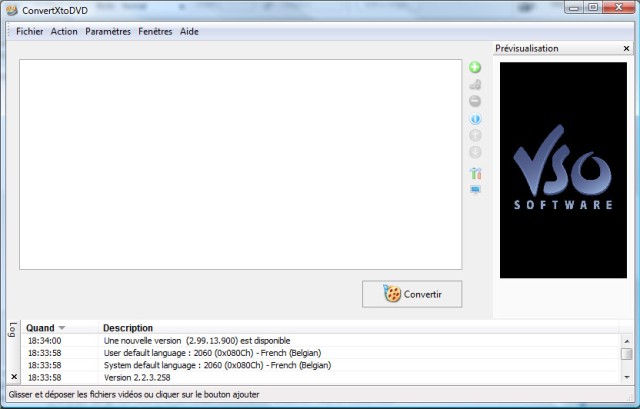Close the Log panel with its X
The width and height of the screenshot is (640, 409).
click(x=14, y=376)
